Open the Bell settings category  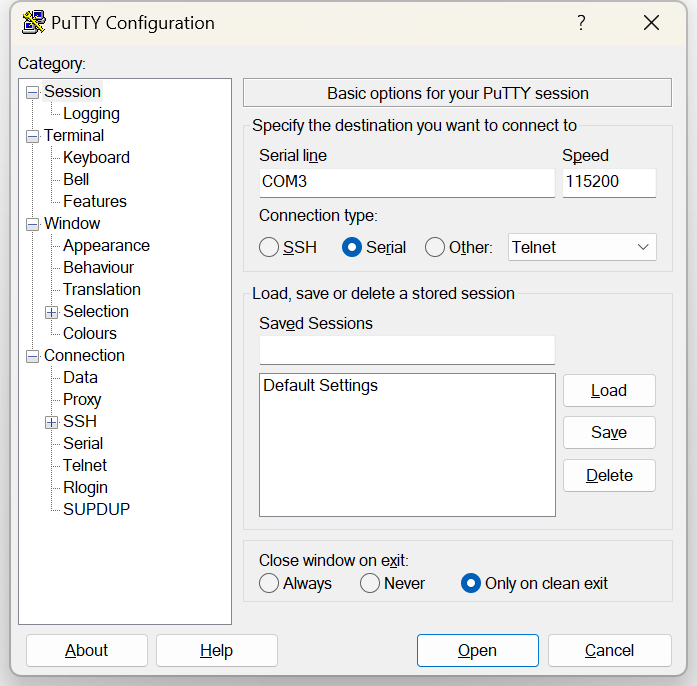76,180
